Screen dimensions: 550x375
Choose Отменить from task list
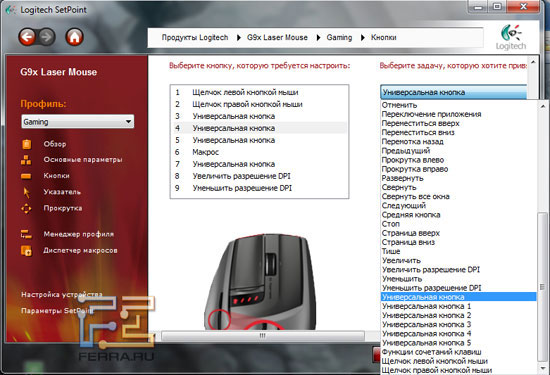pyautogui.click(x=459, y=105)
